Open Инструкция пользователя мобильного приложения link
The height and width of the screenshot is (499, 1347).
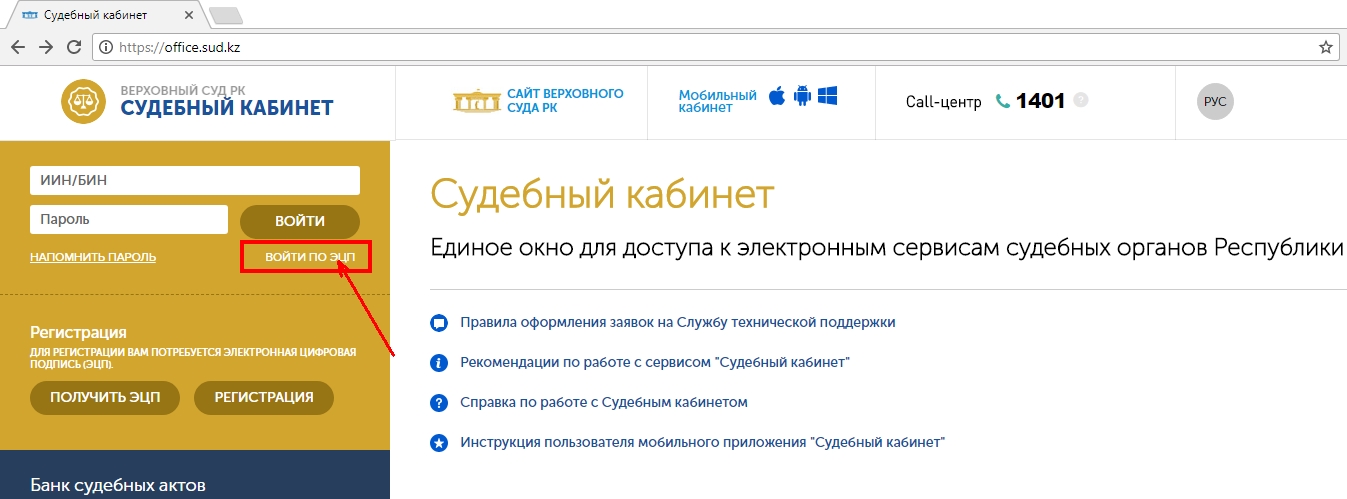pos(703,441)
